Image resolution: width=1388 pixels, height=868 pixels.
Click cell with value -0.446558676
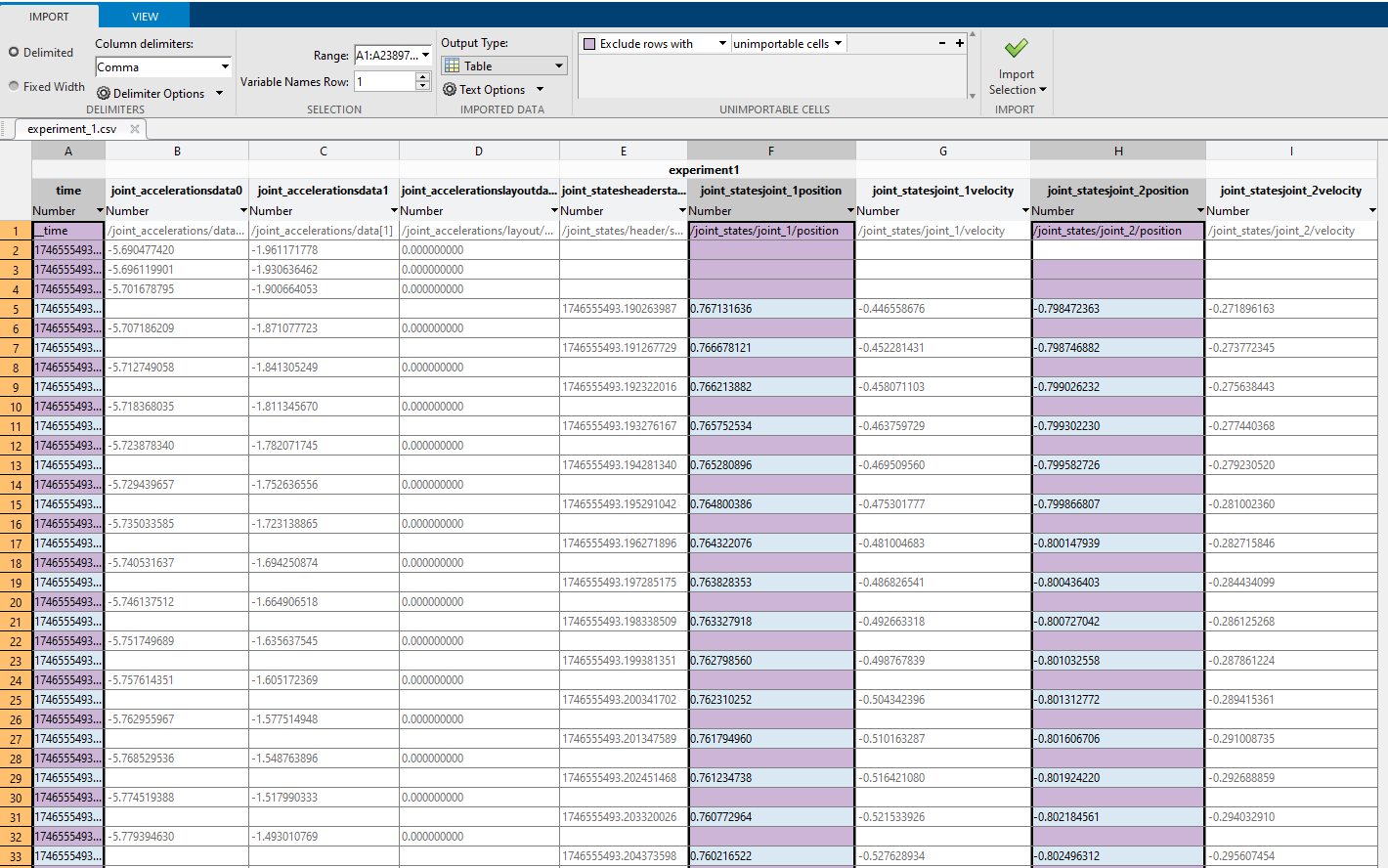point(943,309)
